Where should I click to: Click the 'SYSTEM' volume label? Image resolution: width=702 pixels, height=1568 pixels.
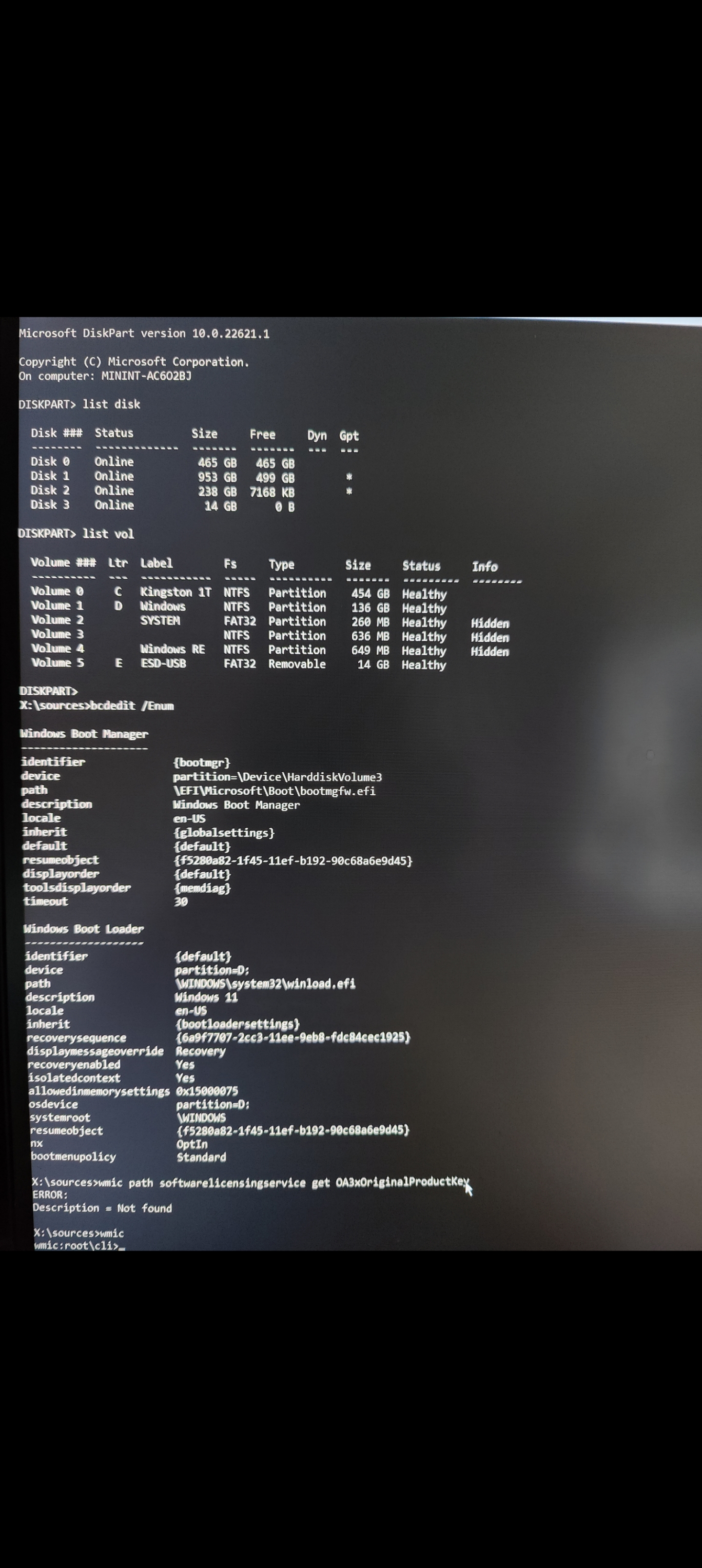click(x=160, y=621)
